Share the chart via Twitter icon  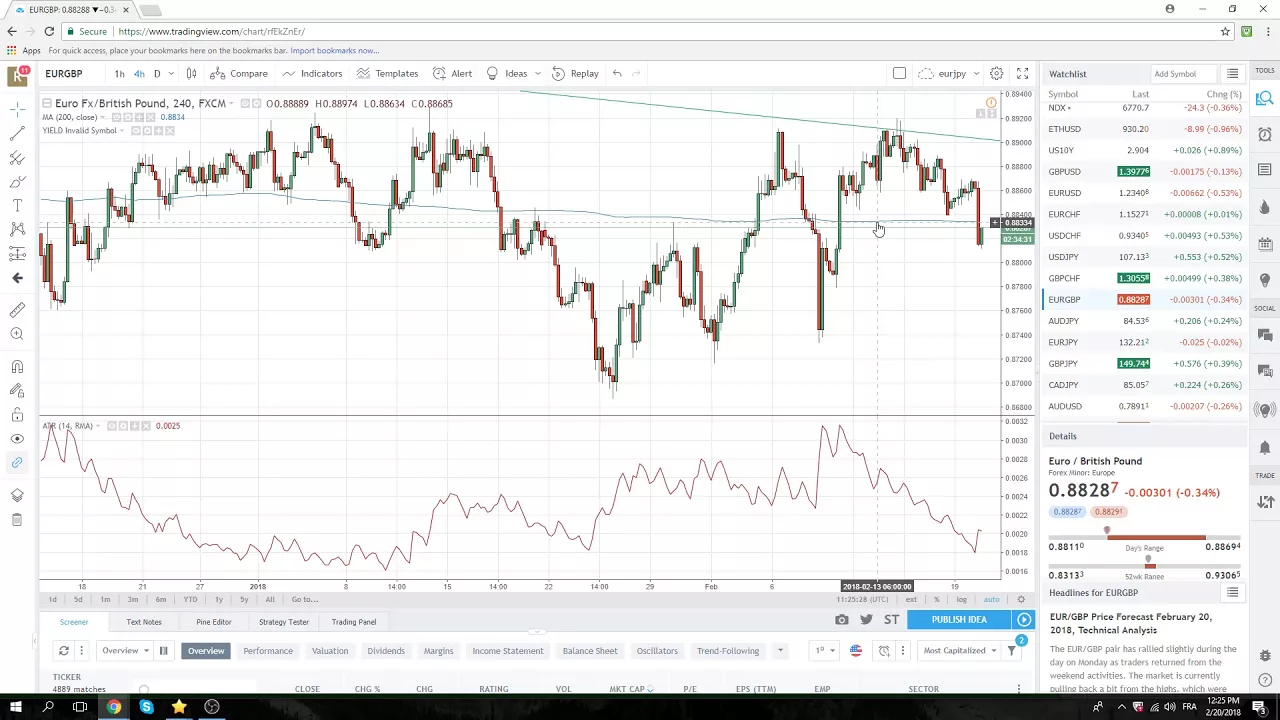click(x=866, y=620)
